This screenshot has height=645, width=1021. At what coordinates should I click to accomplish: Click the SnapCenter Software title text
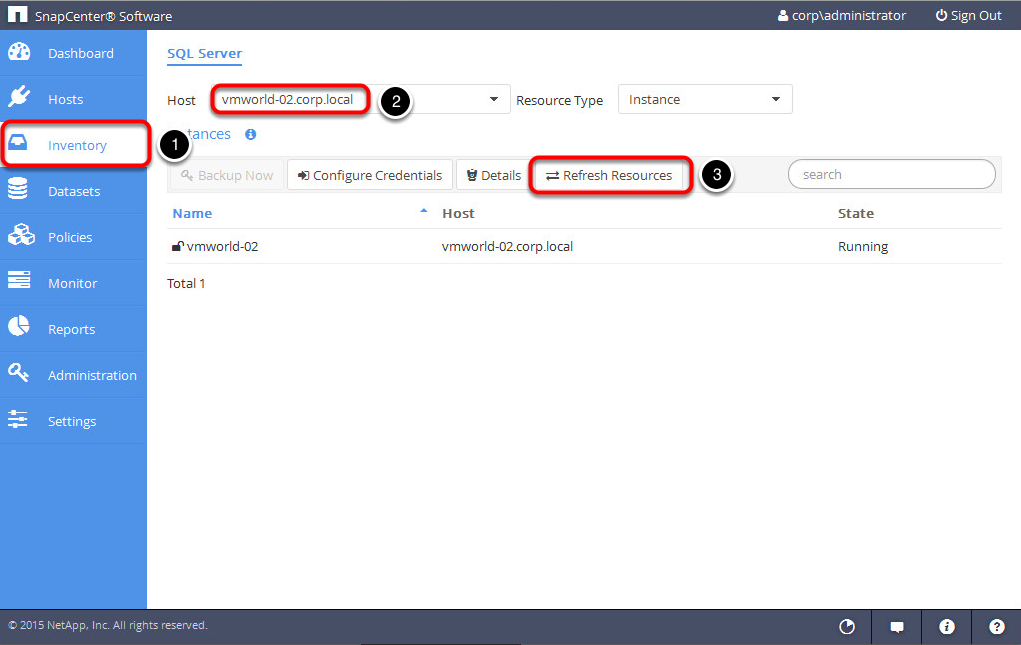(x=104, y=16)
